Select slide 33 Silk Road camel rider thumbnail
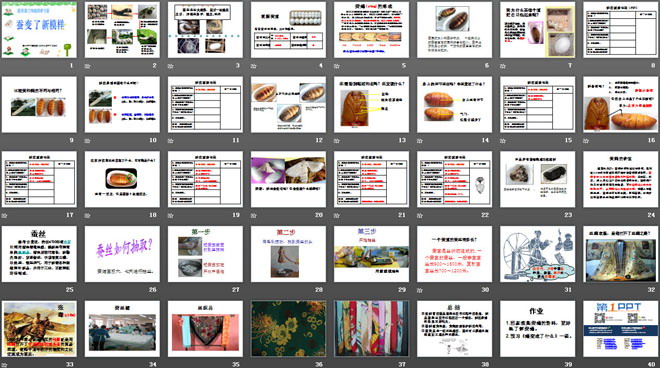Screen dimensions: 660x368 click(x=39, y=329)
